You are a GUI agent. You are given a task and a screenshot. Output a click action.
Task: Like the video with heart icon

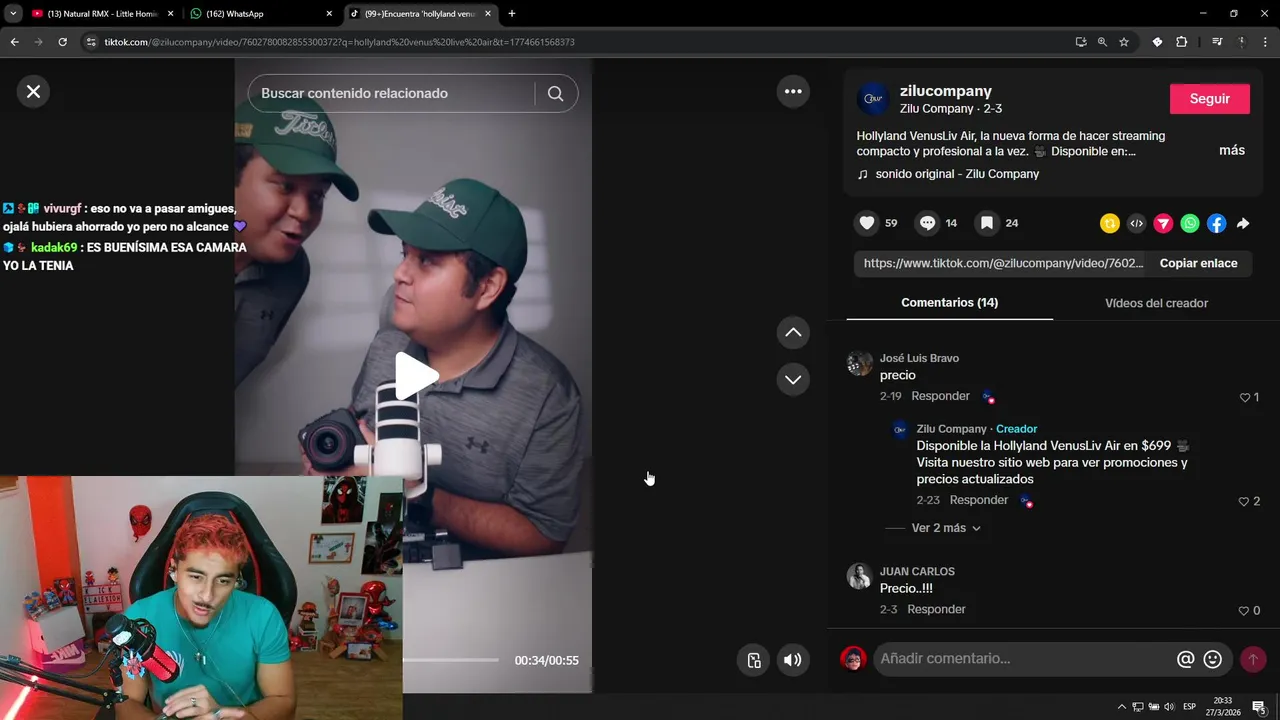867,223
